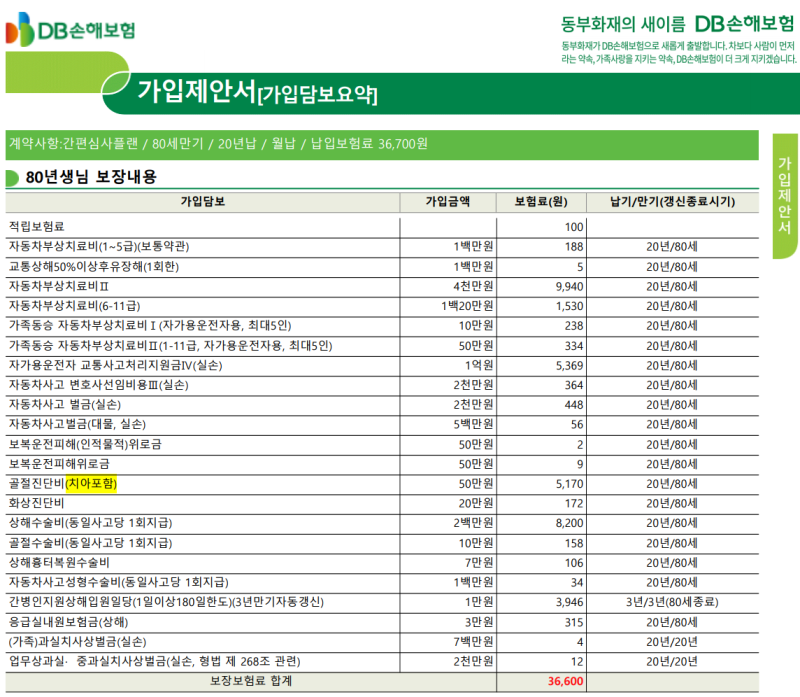This screenshot has width=800, height=697.
Task: Click the 4천만원 coverage amount
Action: 473,286
